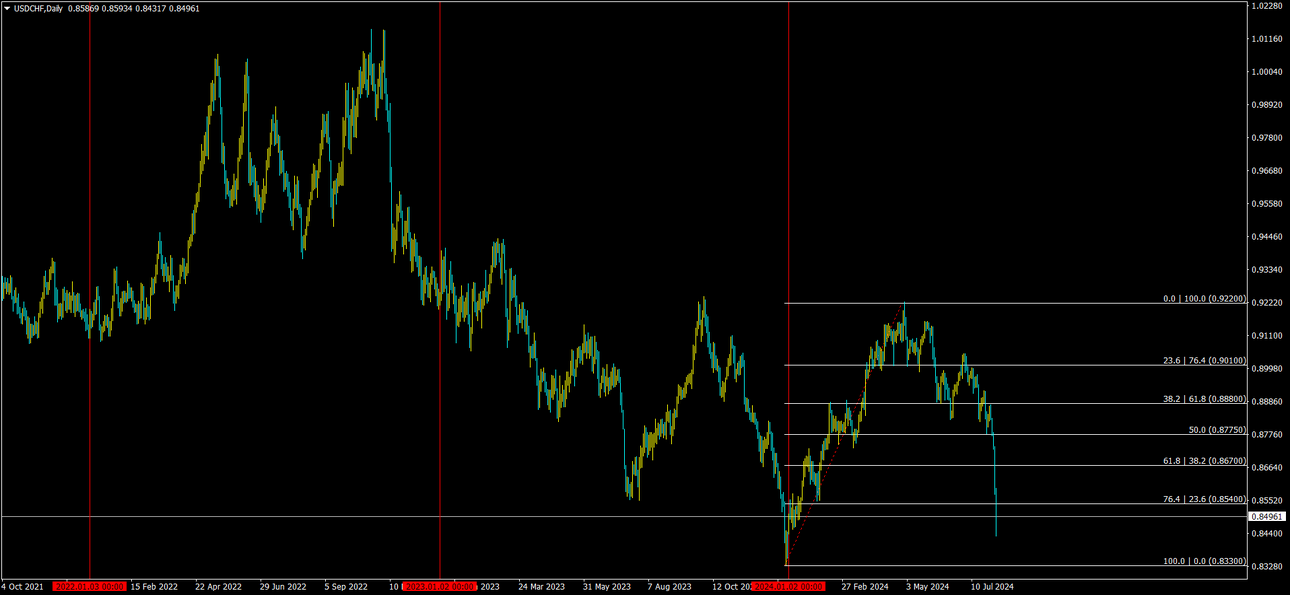Select Fibonacci level 23.6 | 76.4 (0.90100)
Image resolution: width=1290 pixels, height=595 pixels.
click(x=1204, y=360)
